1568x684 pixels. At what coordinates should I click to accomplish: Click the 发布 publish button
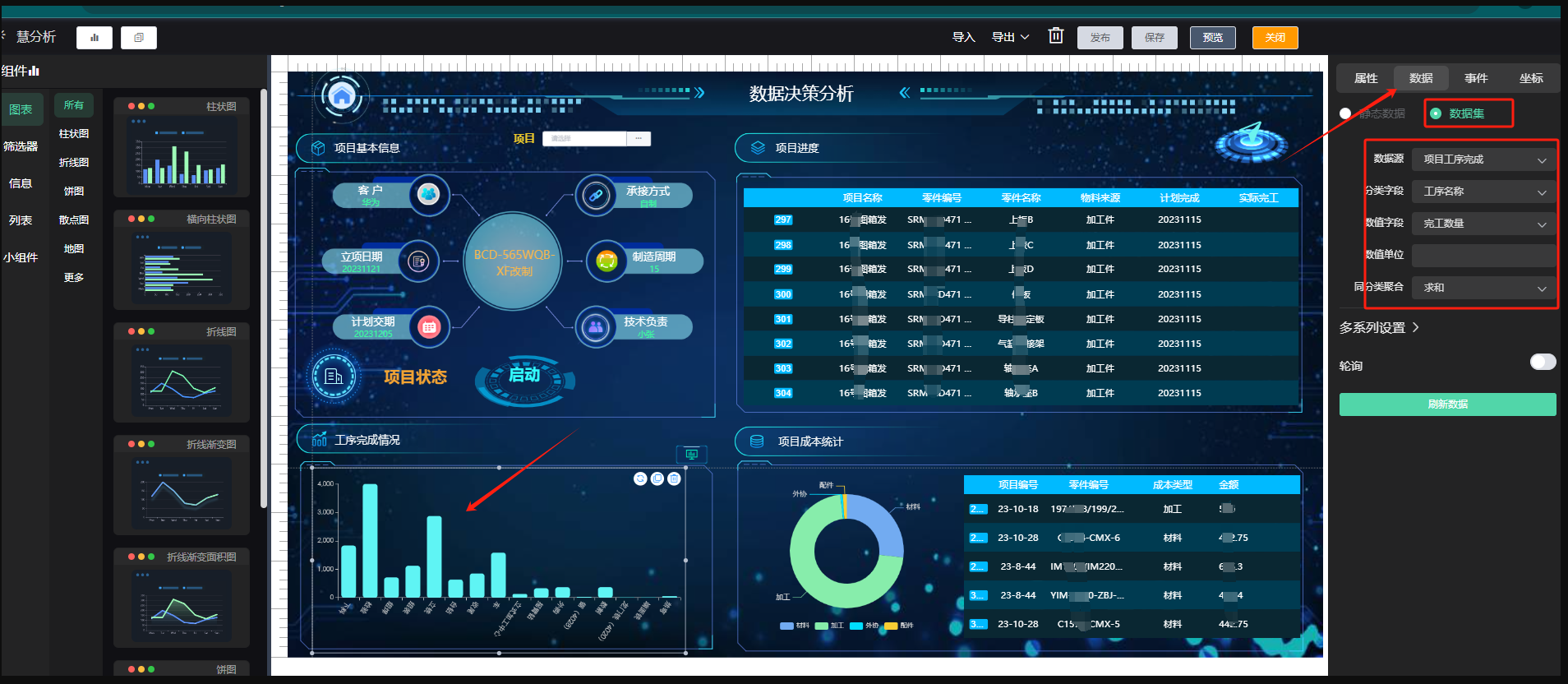click(x=1100, y=38)
